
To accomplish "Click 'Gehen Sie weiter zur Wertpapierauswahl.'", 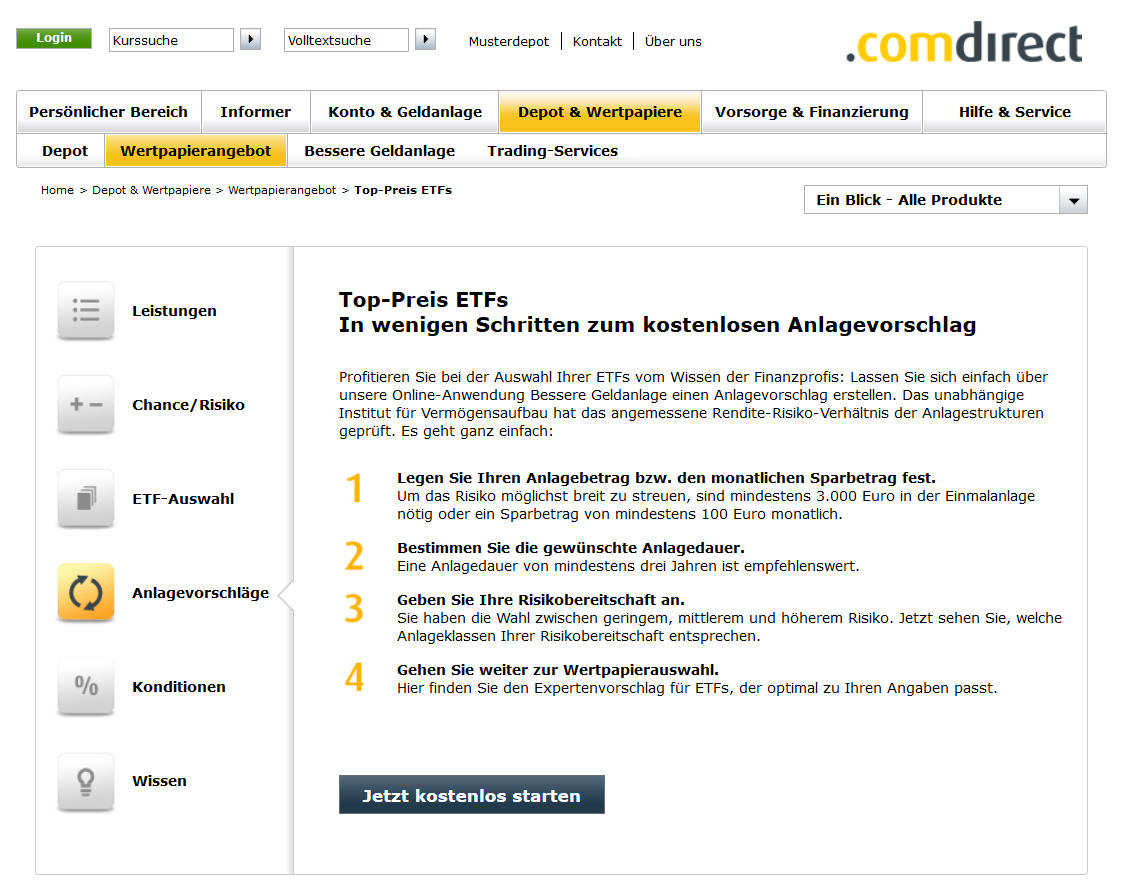I will [x=558, y=670].
